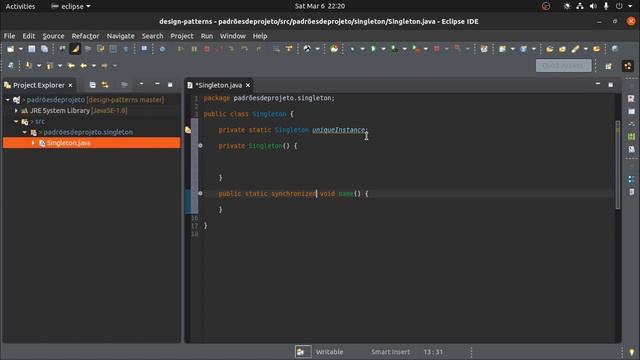This screenshot has width=640, height=360.
Task: Click the Resume debug toolbar icon
Action: [x=180, y=49]
